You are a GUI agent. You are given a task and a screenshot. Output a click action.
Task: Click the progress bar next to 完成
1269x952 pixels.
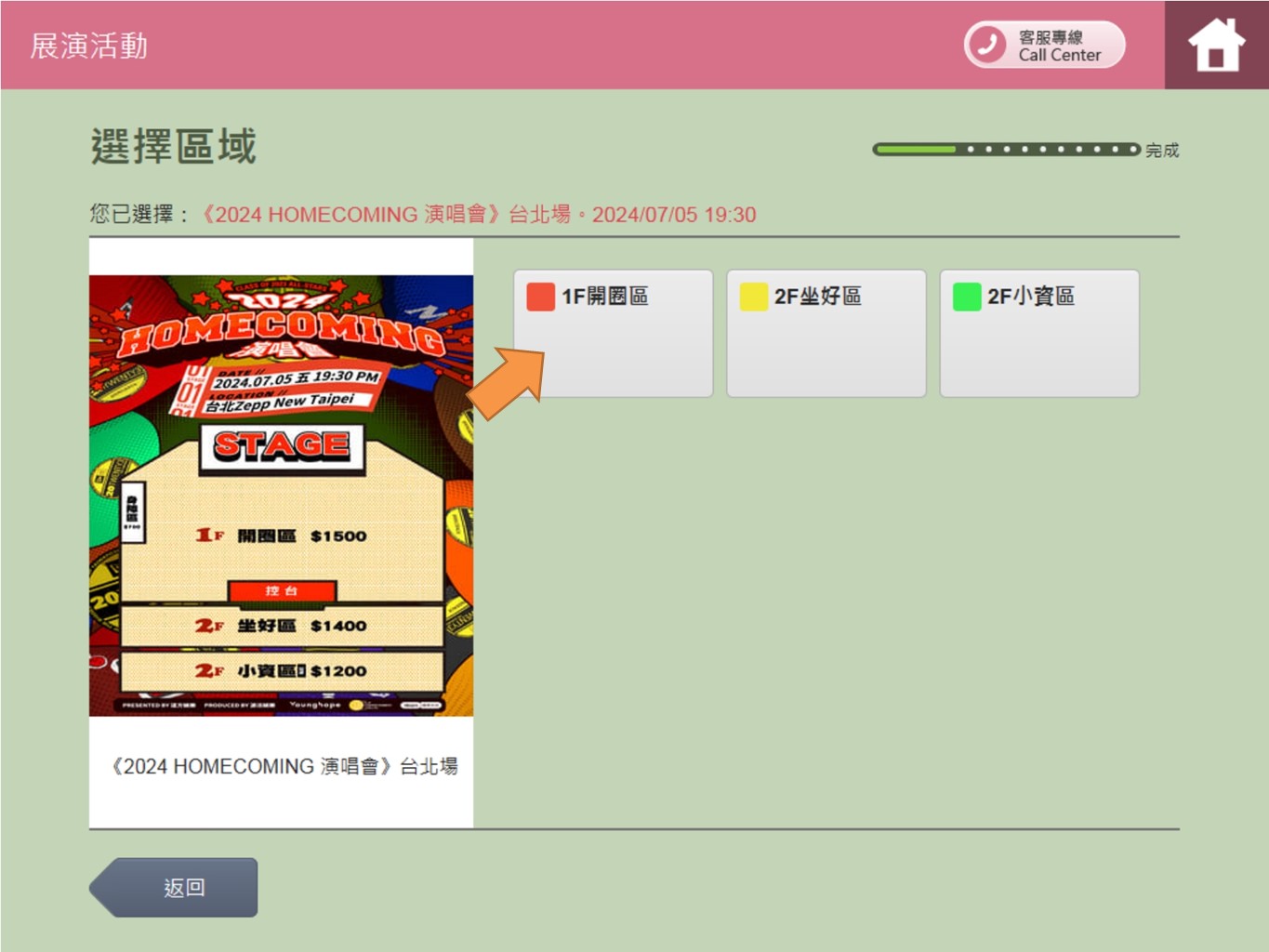tap(1006, 149)
